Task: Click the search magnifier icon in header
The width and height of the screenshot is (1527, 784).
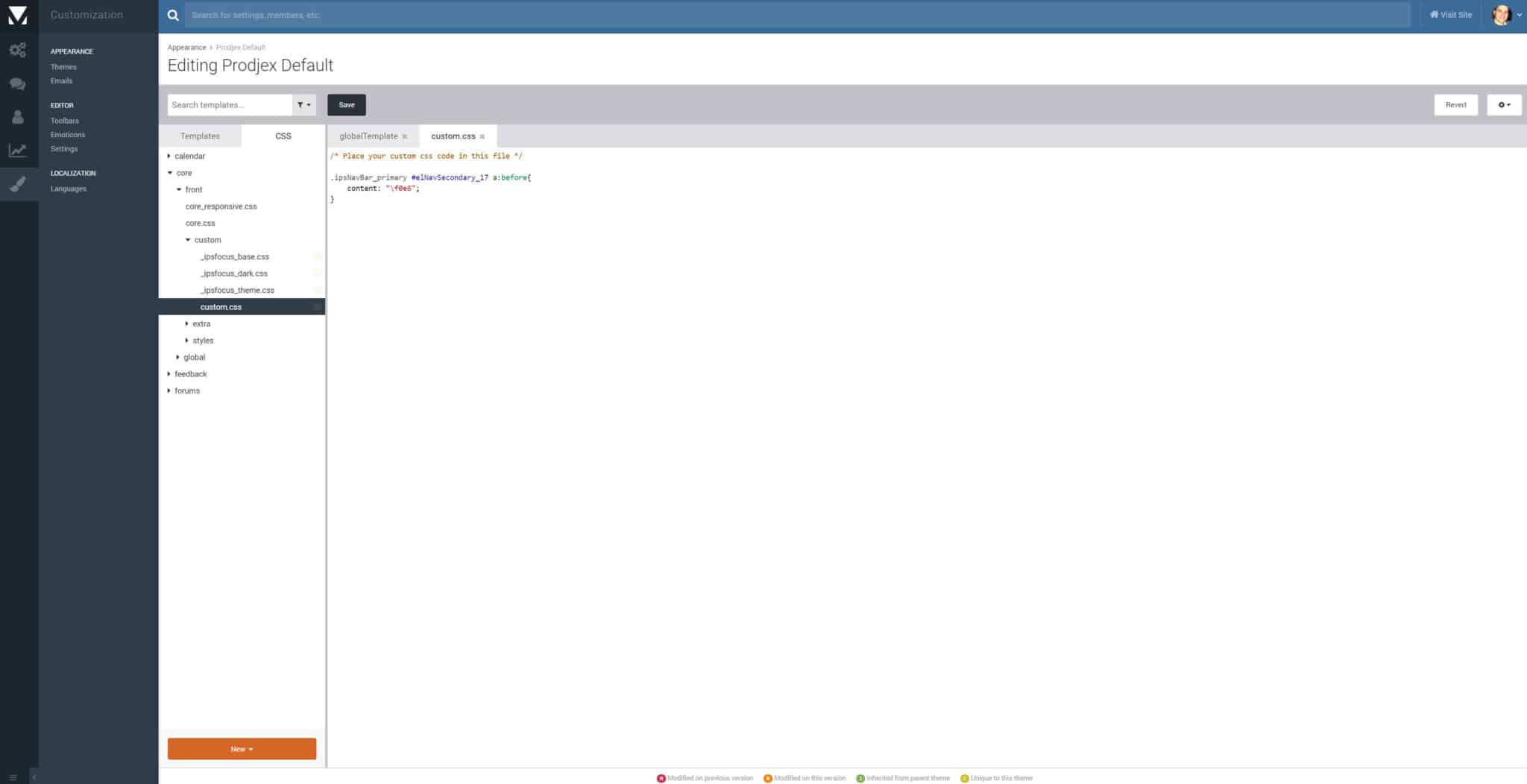Action: click(x=173, y=15)
